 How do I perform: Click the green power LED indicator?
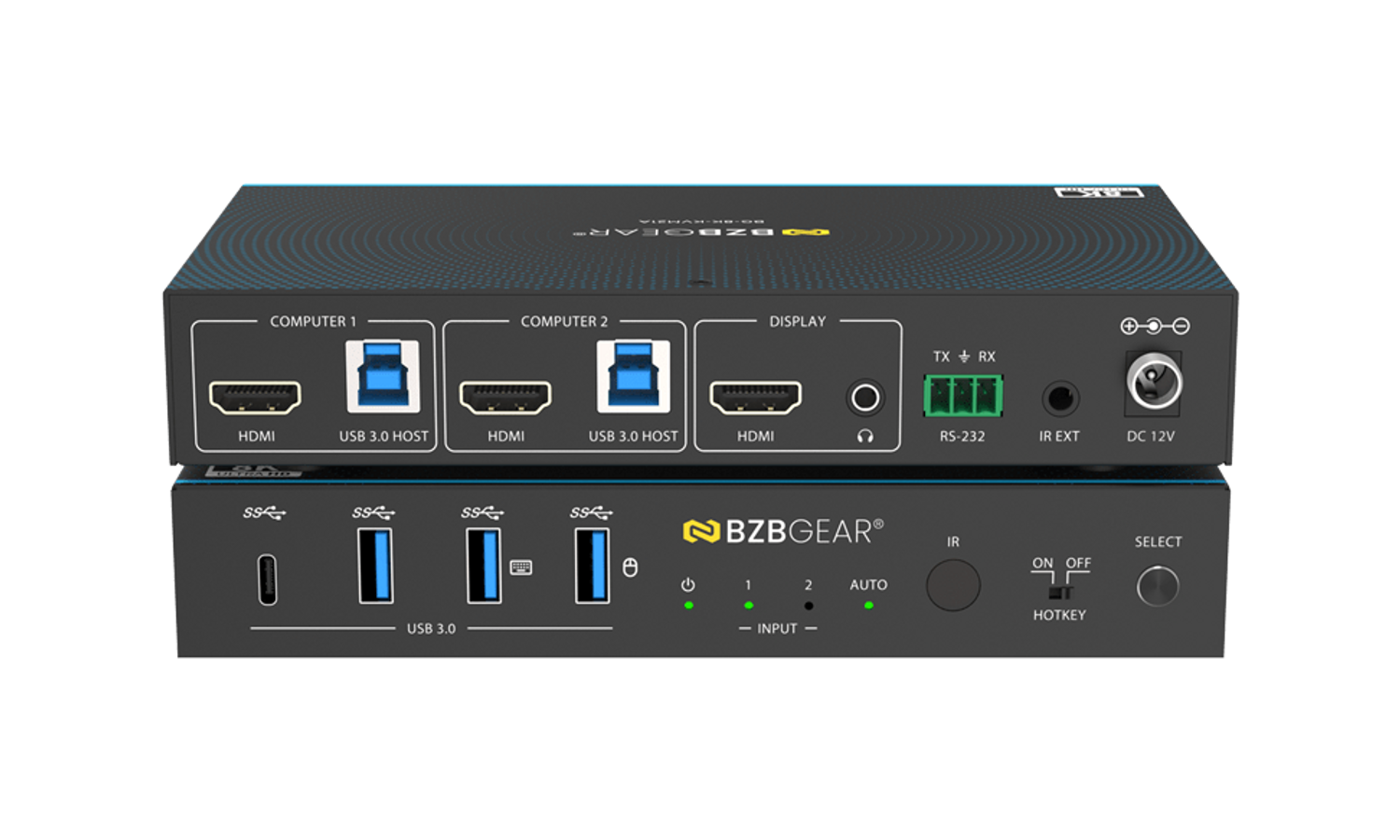[689, 605]
